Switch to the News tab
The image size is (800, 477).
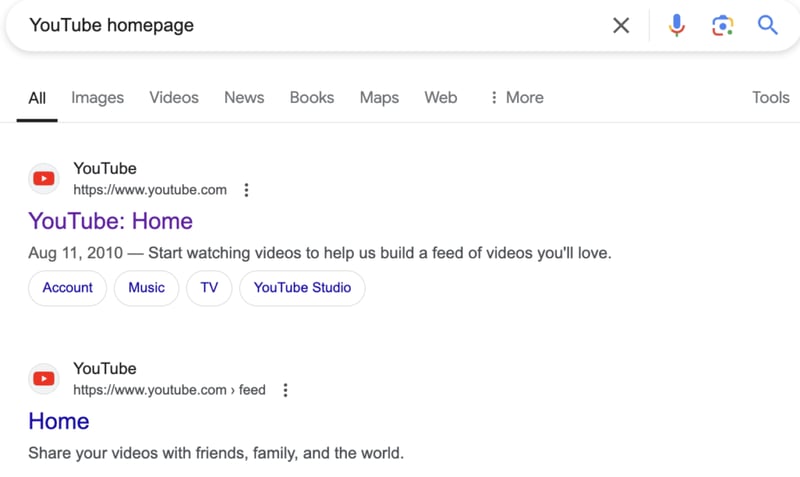244,97
